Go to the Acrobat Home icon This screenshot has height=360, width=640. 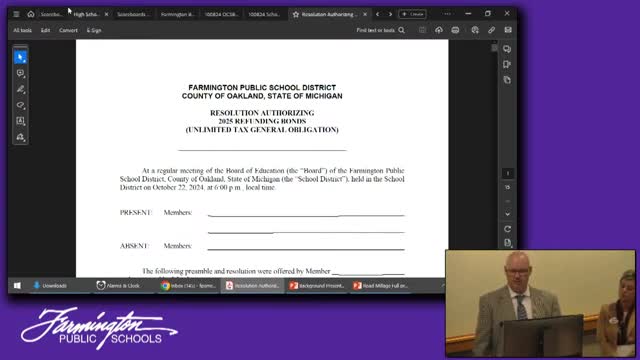(x=31, y=14)
